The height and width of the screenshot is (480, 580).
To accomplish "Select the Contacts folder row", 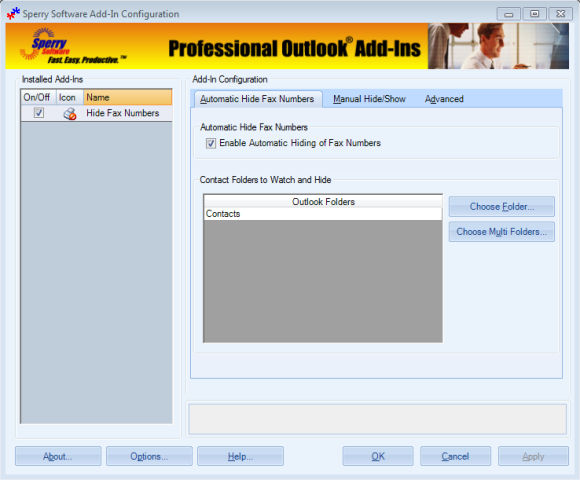I will 323,214.
